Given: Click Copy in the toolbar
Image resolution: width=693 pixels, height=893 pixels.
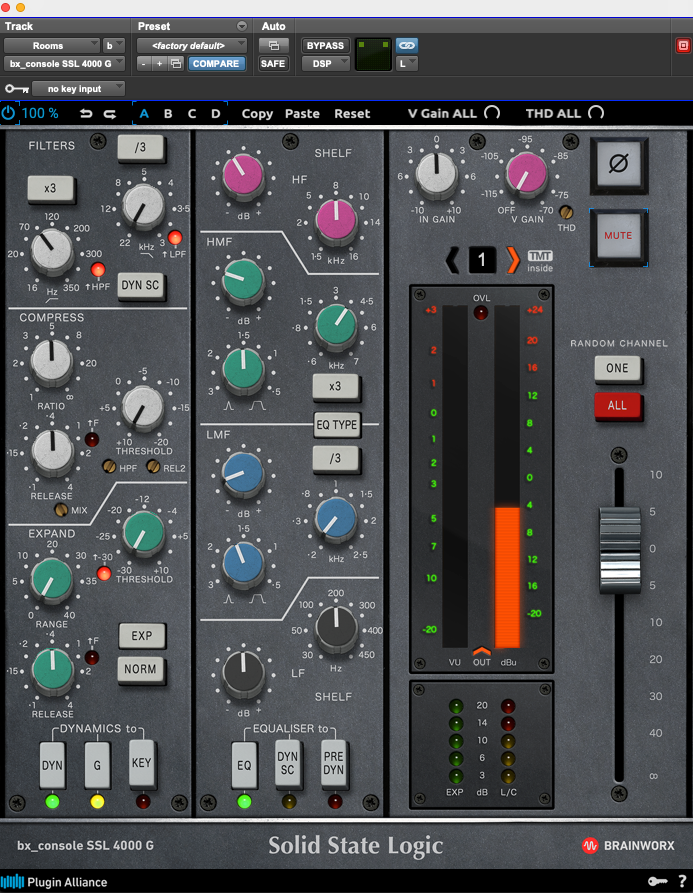Looking at the screenshot, I should 257,114.
